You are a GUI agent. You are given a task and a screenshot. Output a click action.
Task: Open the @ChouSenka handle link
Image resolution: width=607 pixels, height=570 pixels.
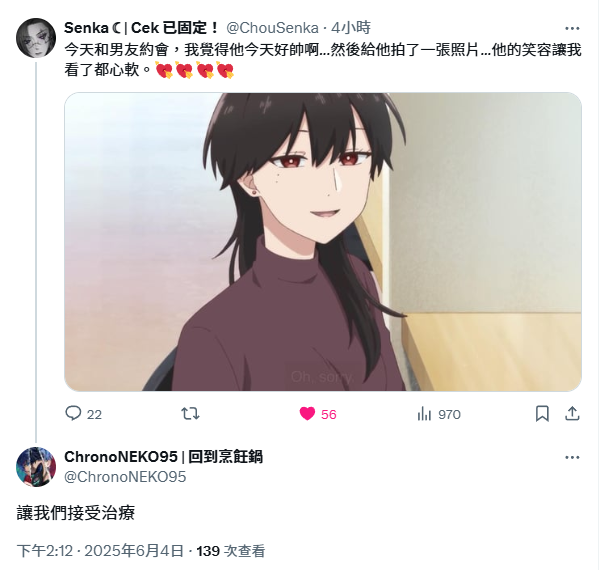[x=272, y=28]
